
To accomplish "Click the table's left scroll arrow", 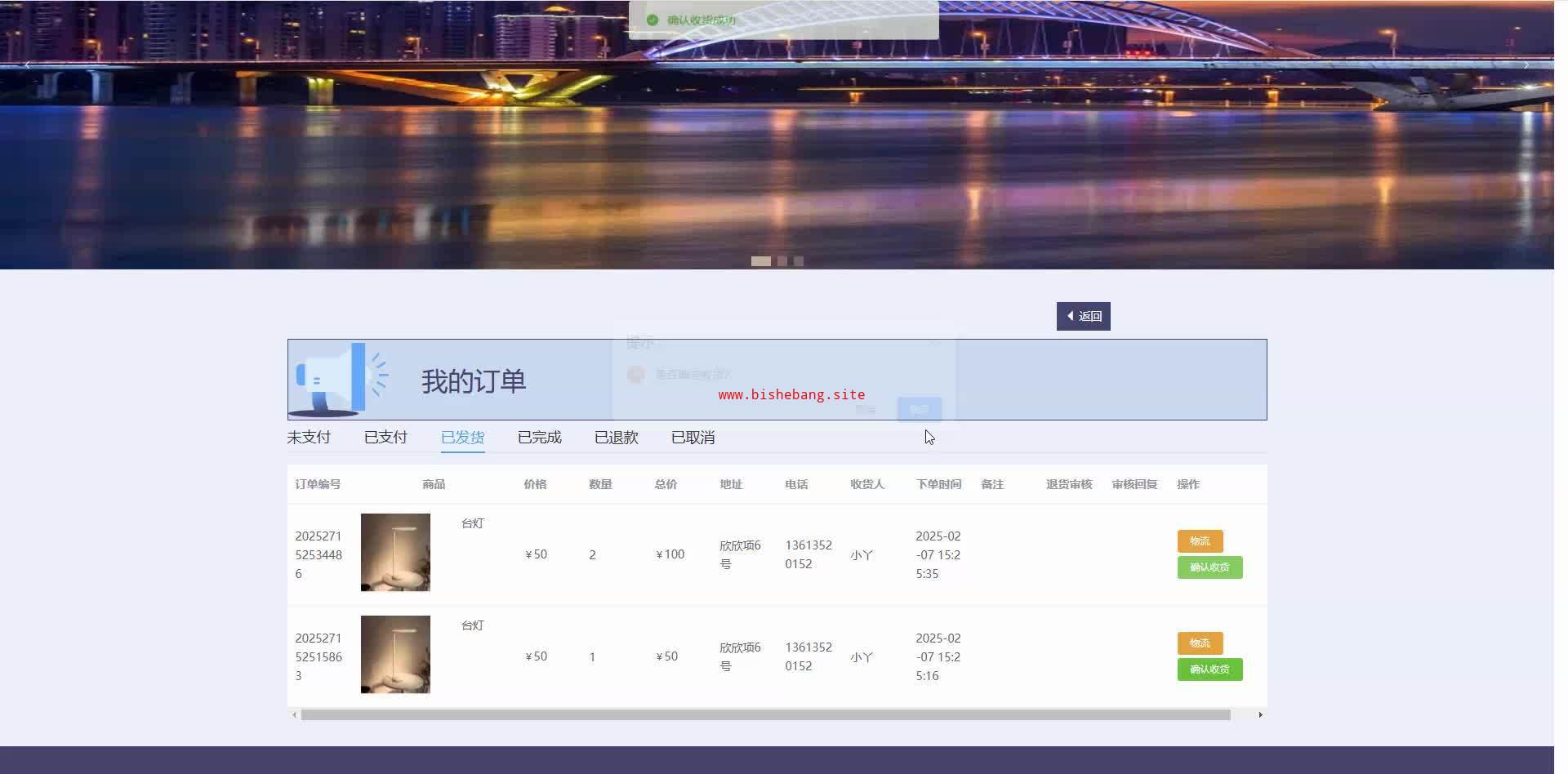I will (x=294, y=715).
